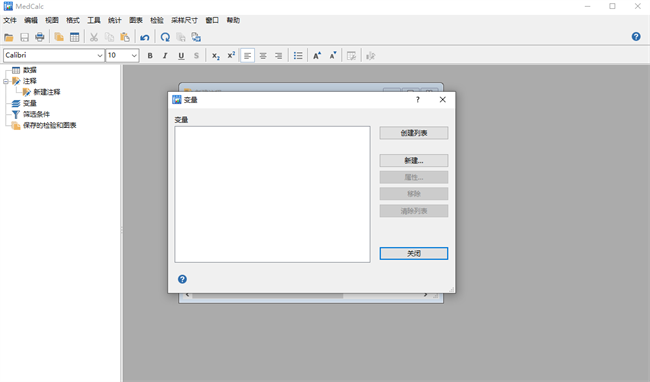
Task: Open the contents window icon beside printer
Action: coord(59,37)
